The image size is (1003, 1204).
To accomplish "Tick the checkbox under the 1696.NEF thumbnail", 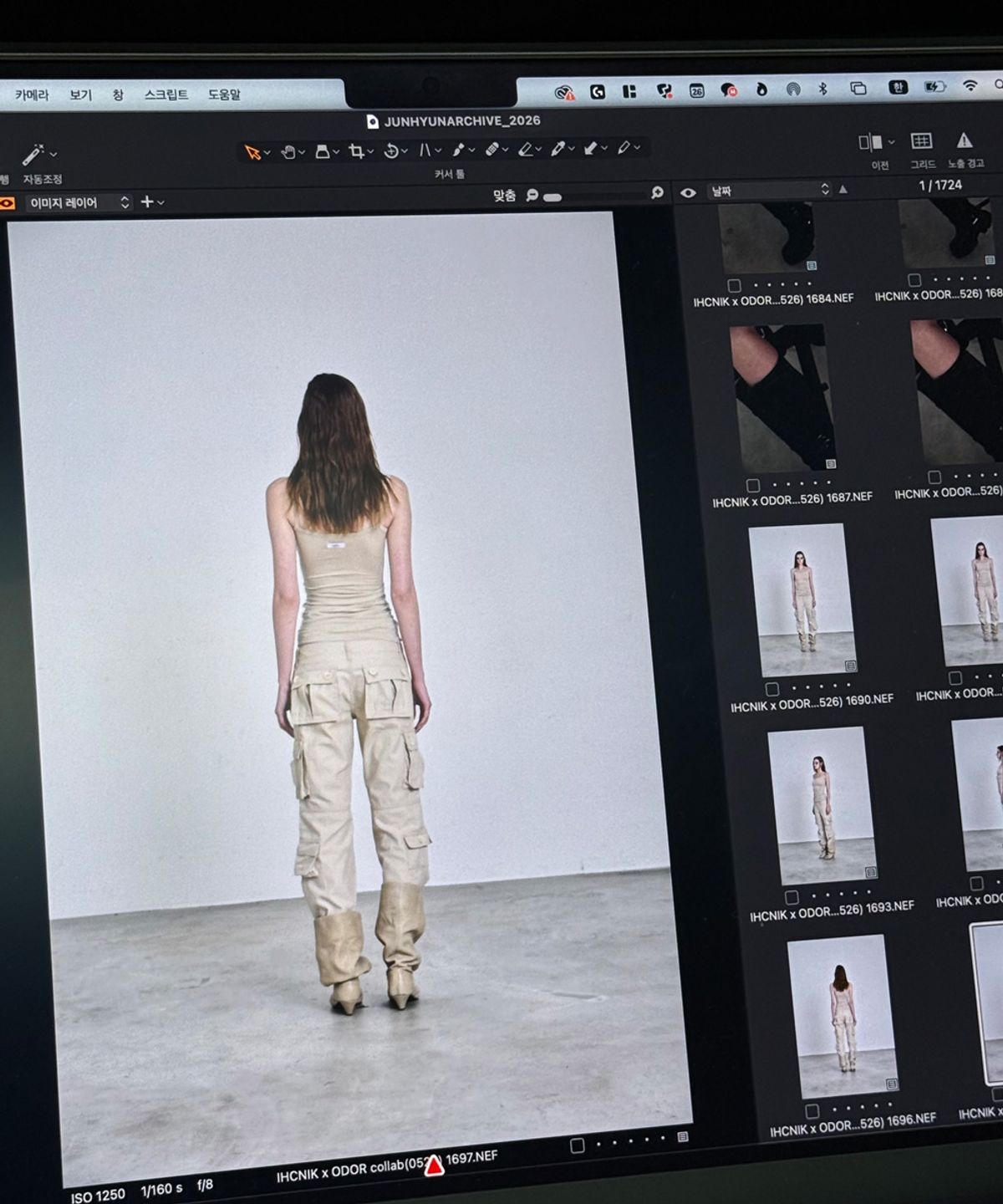I will pyautogui.click(x=812, y=1111).
